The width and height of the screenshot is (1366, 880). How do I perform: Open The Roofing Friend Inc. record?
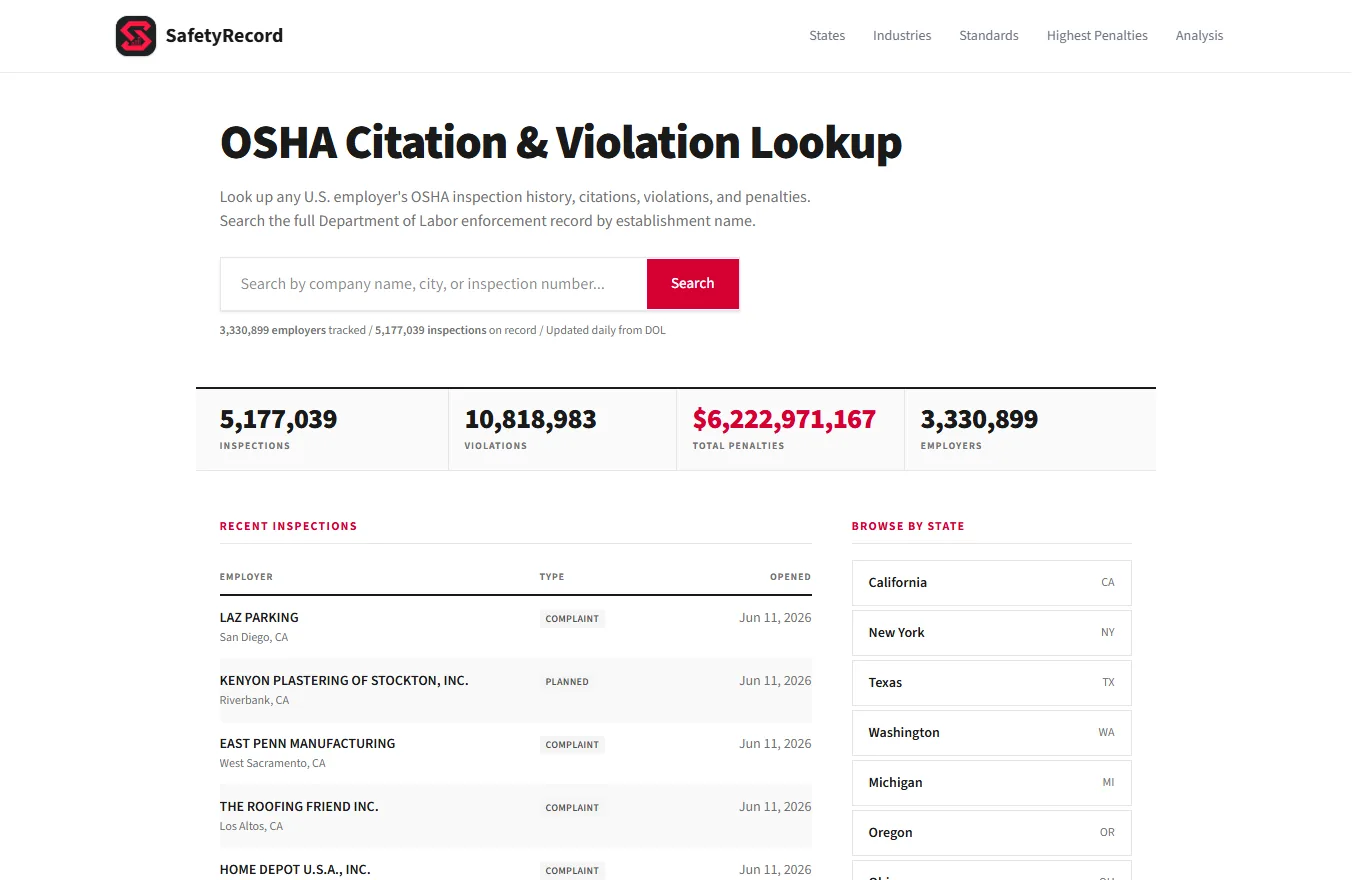click(299, 807)
